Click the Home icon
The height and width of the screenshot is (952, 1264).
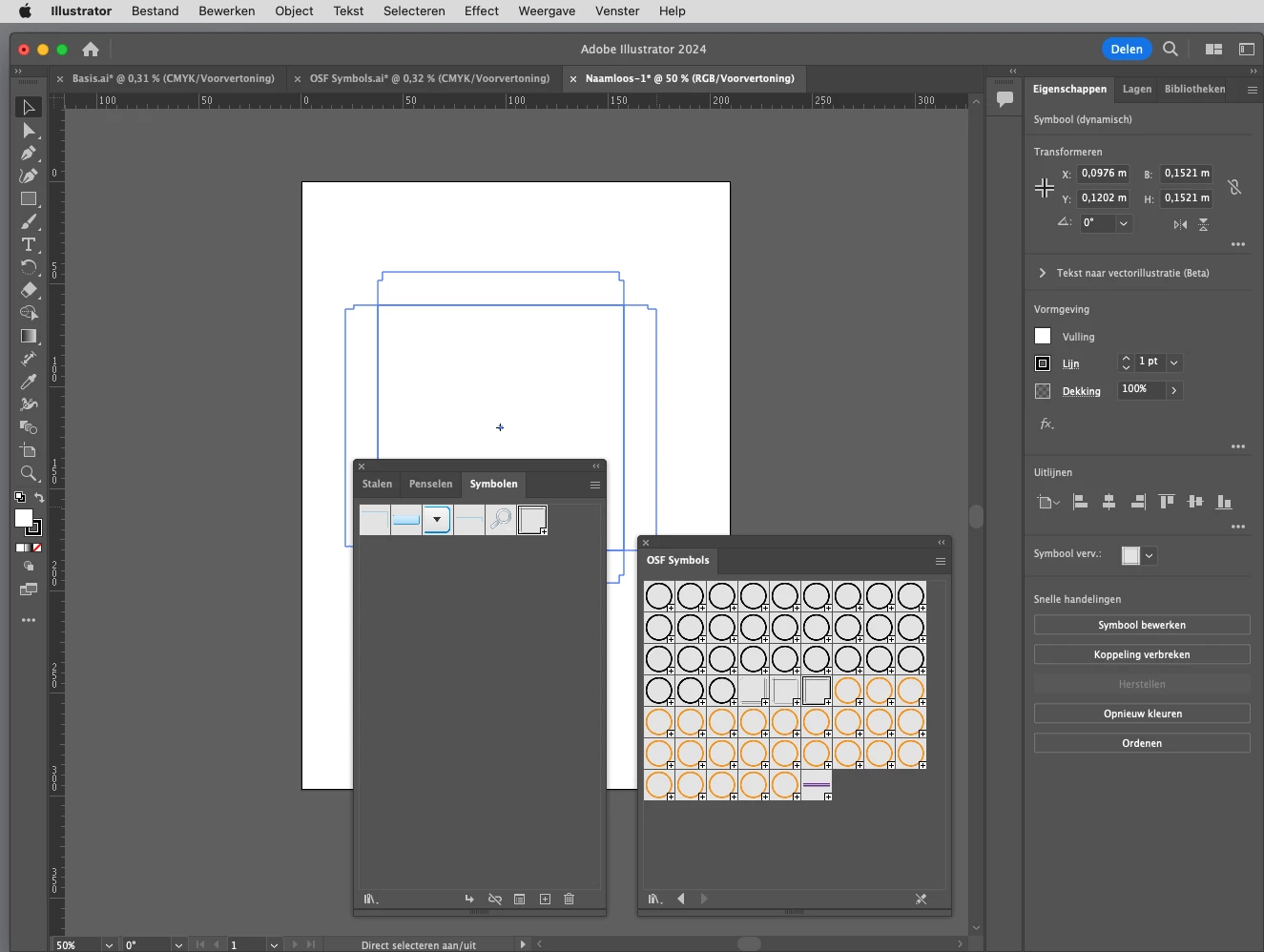(x=91, y=49)
